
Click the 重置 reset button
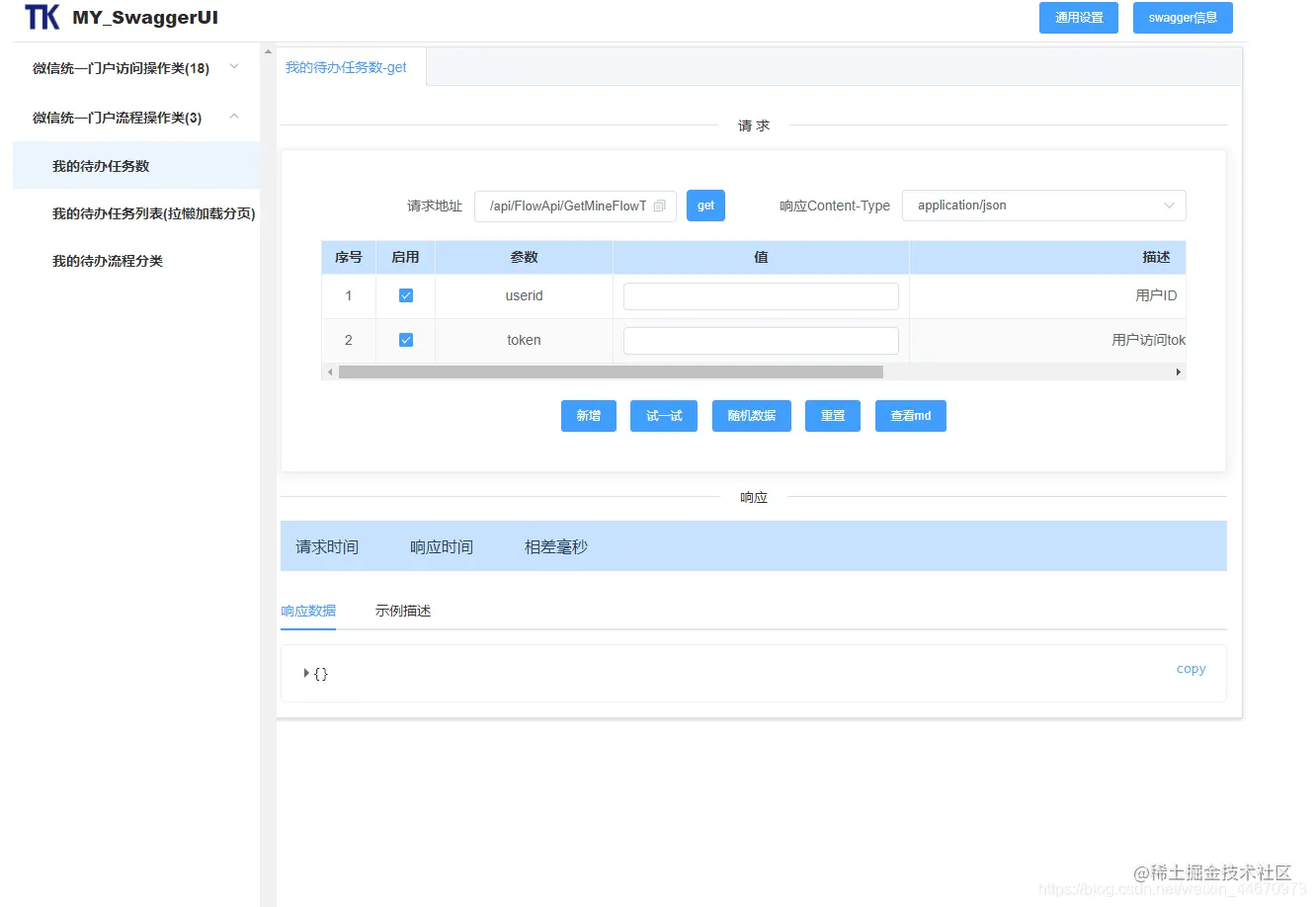click(833, 416)
